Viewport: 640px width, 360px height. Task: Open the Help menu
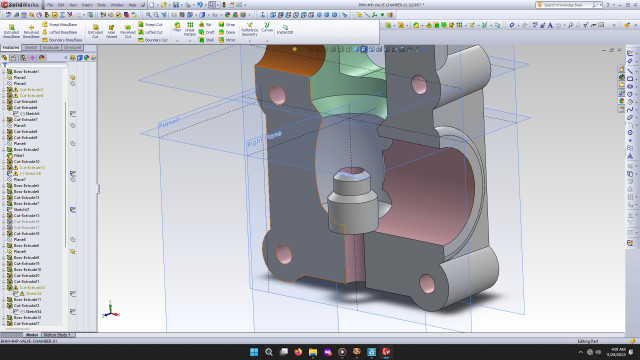coord(133,5)
